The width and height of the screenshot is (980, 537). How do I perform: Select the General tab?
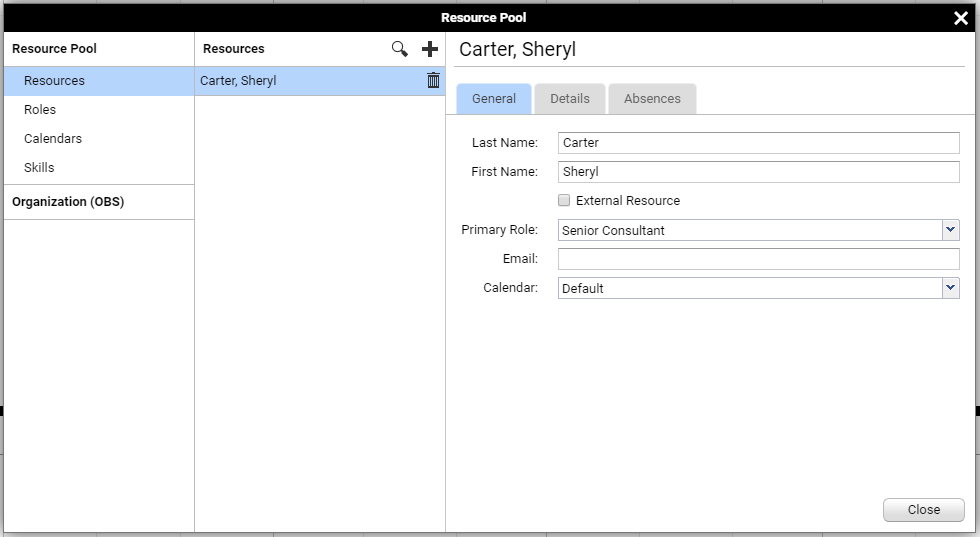pyautogui.click(x=494, y=99)
